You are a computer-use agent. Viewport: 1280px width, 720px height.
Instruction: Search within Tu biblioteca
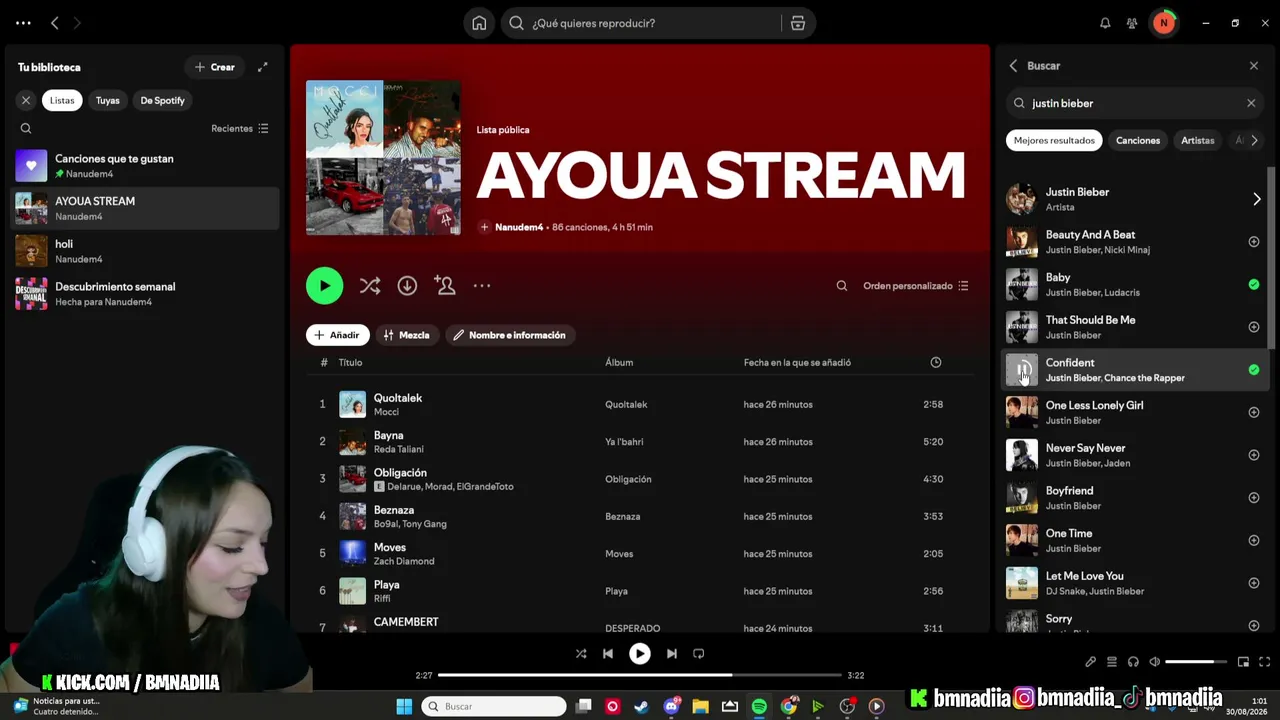coord(26,128)
